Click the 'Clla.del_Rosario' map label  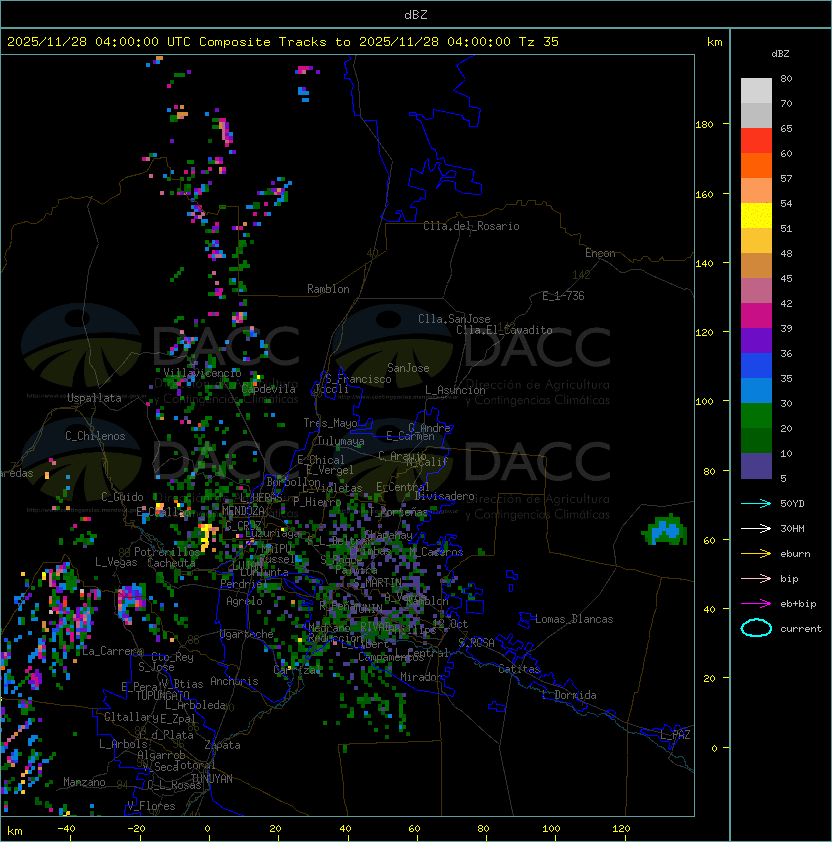point(471,226)
